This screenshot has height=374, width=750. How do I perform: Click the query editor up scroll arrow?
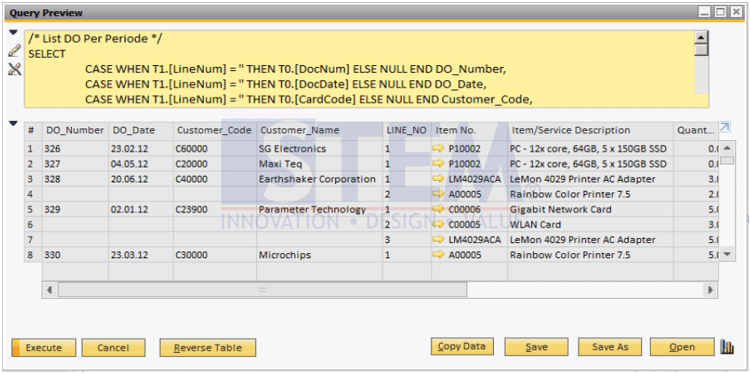701,38
